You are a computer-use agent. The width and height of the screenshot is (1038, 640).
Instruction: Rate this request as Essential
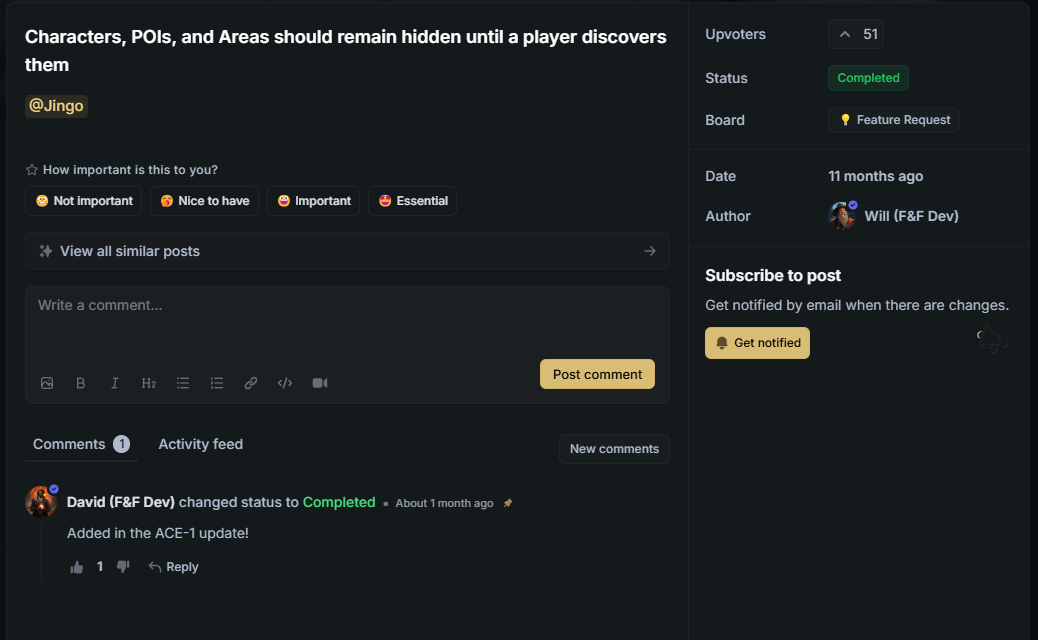click(412, 201)
